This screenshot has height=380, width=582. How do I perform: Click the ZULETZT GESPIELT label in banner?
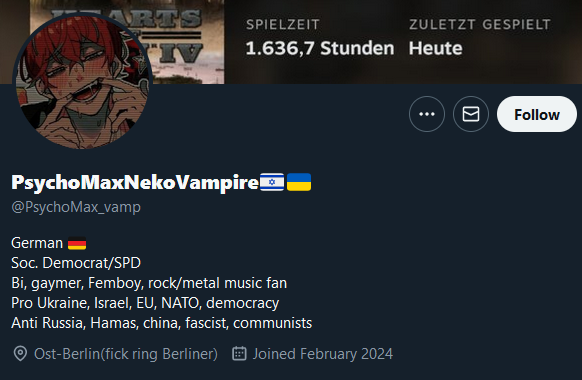[480, 24]
